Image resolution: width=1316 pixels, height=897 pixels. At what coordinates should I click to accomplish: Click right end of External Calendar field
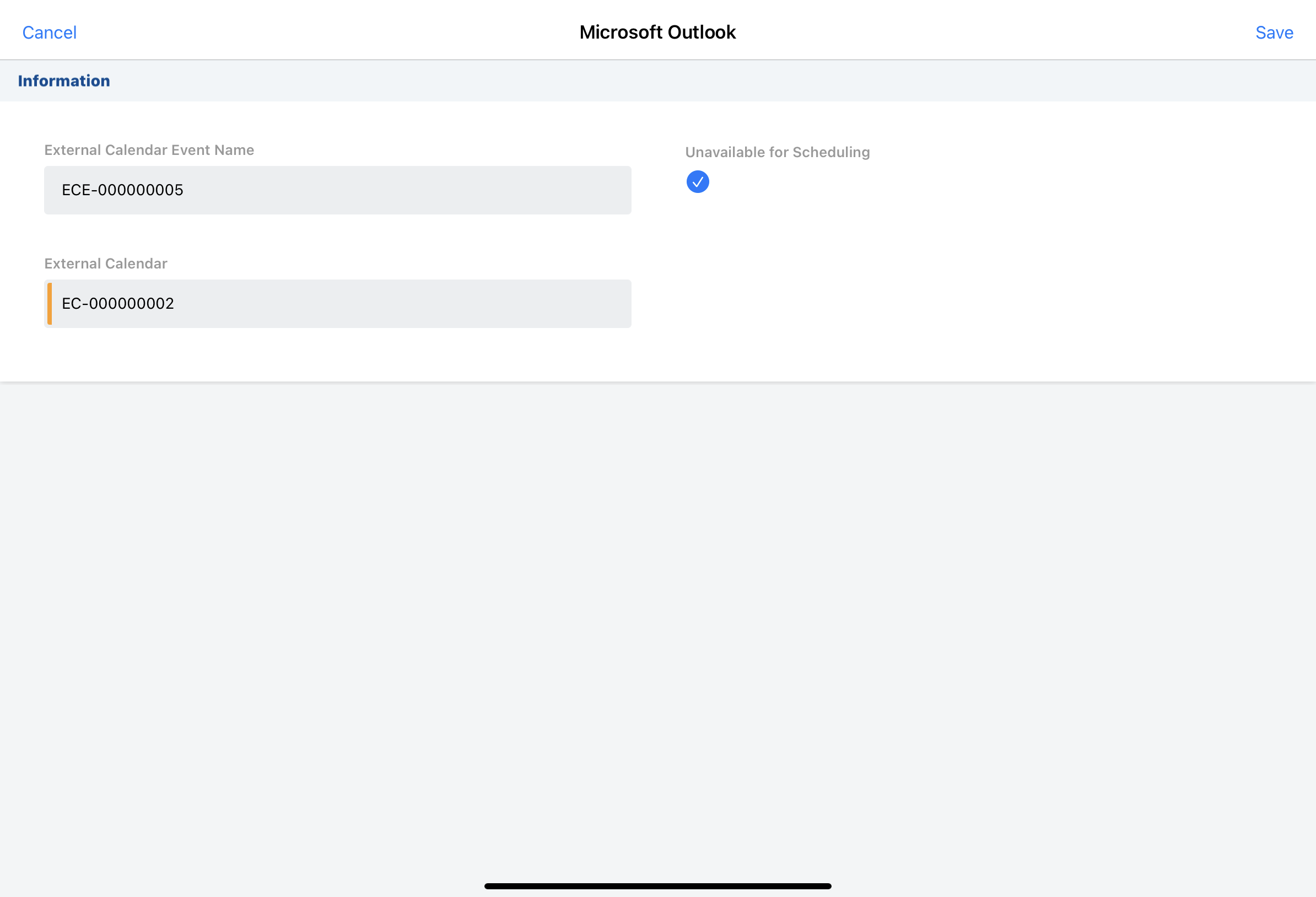pyautogui.click(x=612, y=303)
